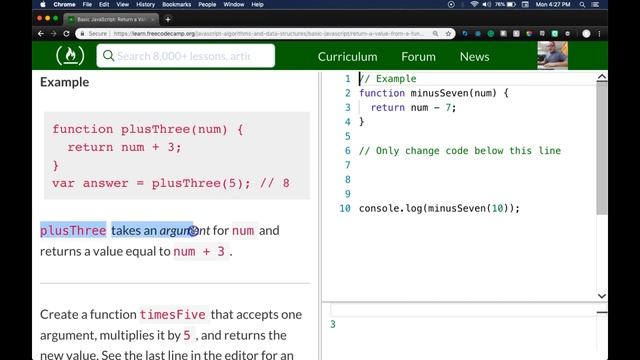Viewport: 640px width, 360px height.
Task: Click the teal square extension icon
Action: (555, 34)
